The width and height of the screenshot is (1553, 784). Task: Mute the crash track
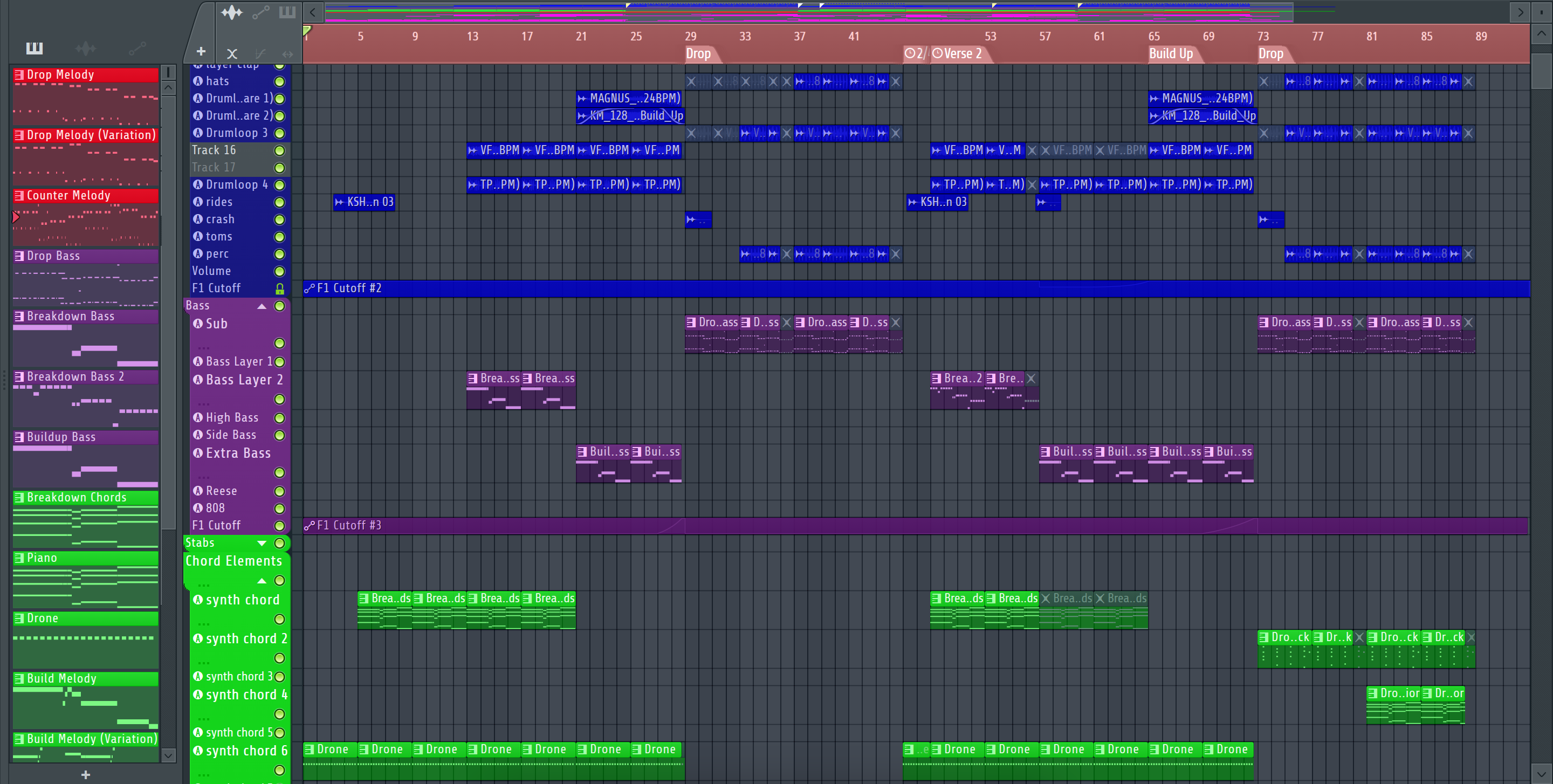pos(280,220)
